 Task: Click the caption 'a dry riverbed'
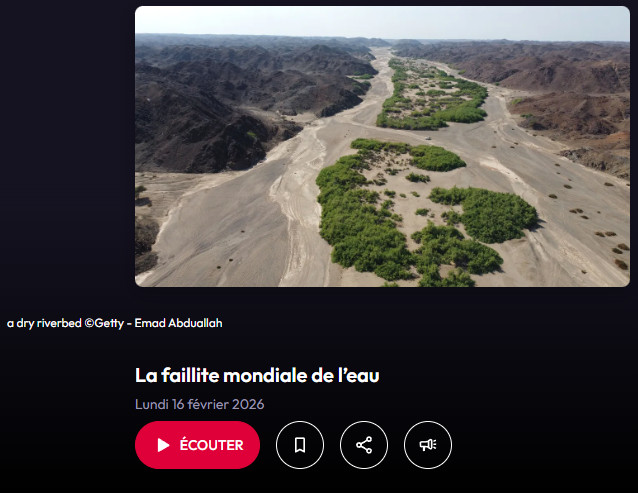pyautogui.click(x=44, y=323)
